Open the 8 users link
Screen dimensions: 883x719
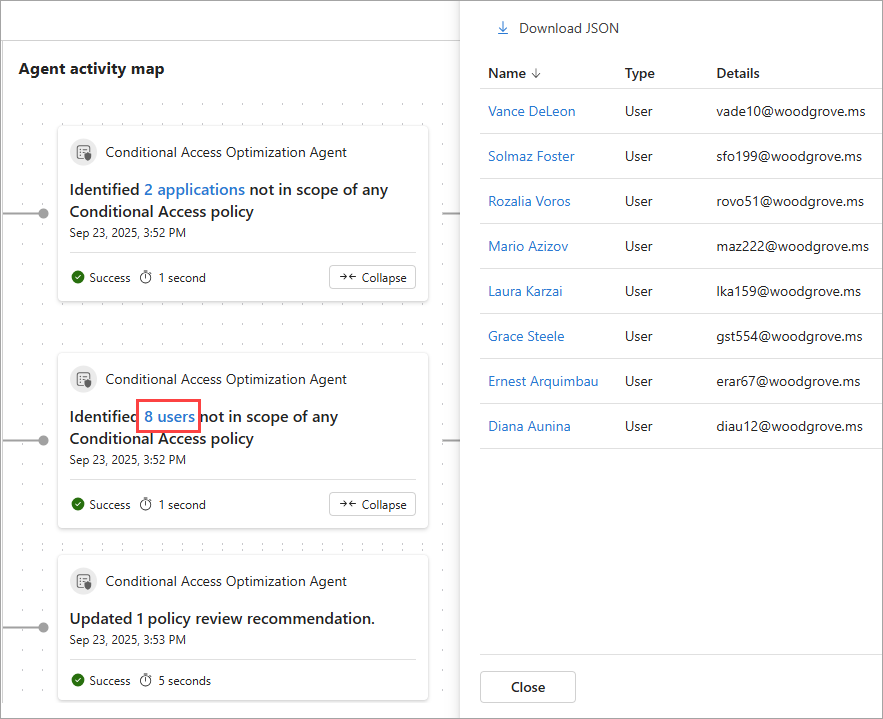pyautogui.click(x=169, y=417)
